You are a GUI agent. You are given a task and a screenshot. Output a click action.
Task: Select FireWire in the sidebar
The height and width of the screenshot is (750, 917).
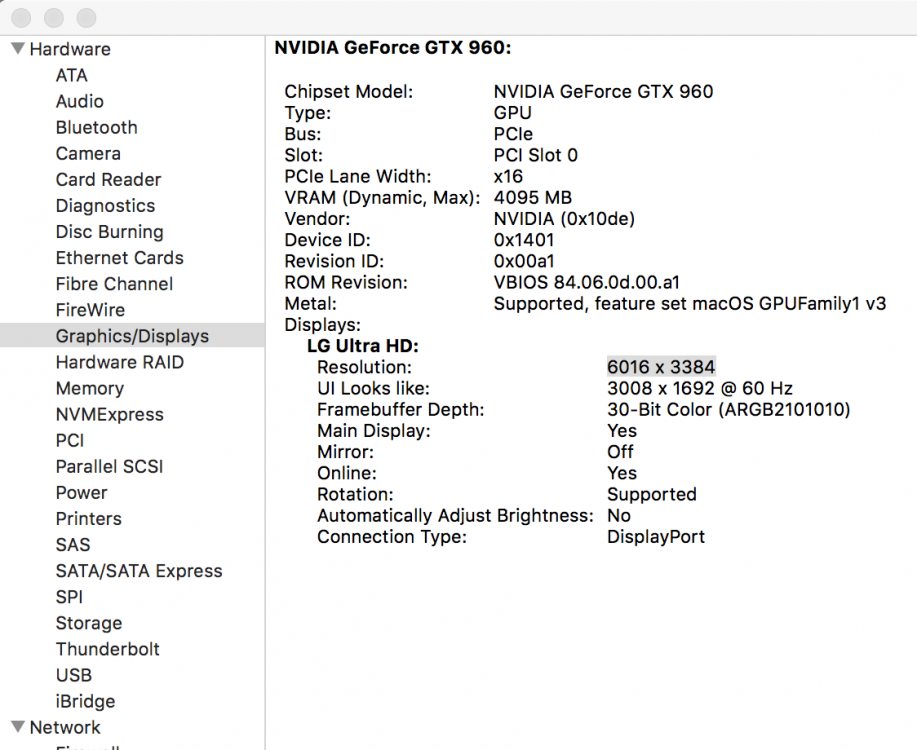[90, 310]
